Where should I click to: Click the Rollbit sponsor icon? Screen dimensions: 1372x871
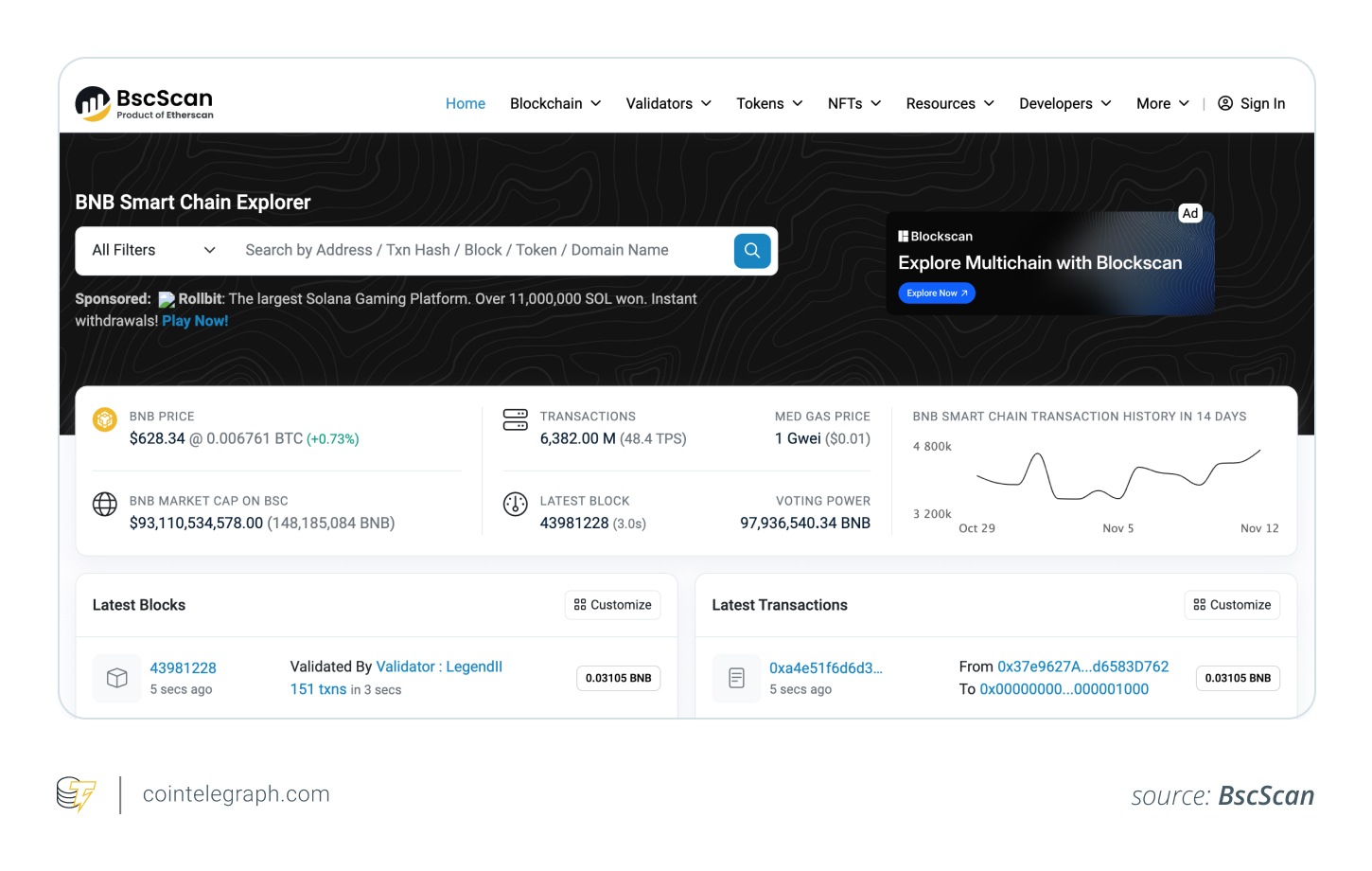point(167,299)
